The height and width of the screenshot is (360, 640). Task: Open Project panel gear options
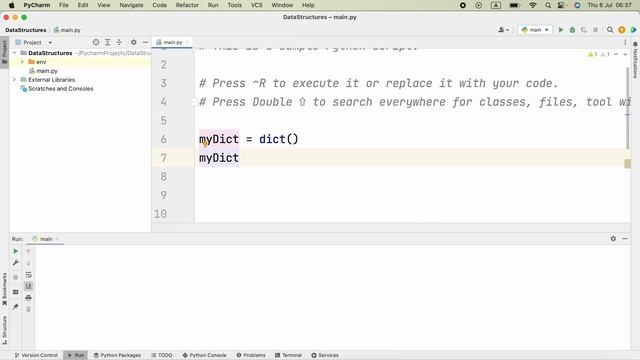133,42
